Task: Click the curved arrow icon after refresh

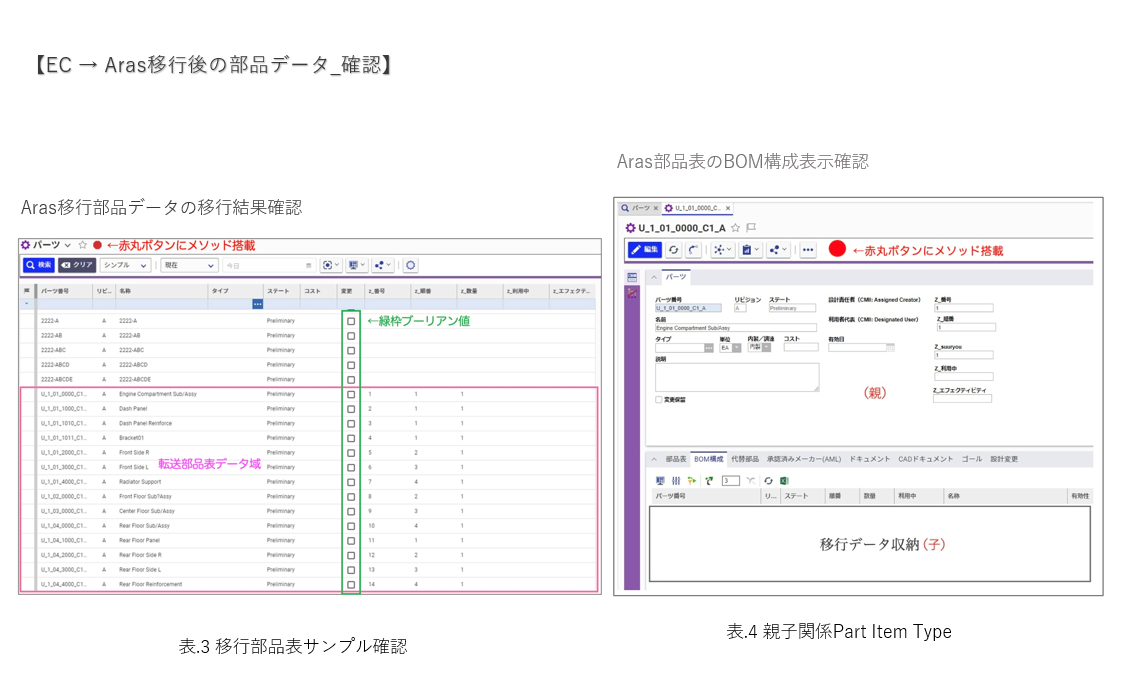Action: click(x=693, y=249)
